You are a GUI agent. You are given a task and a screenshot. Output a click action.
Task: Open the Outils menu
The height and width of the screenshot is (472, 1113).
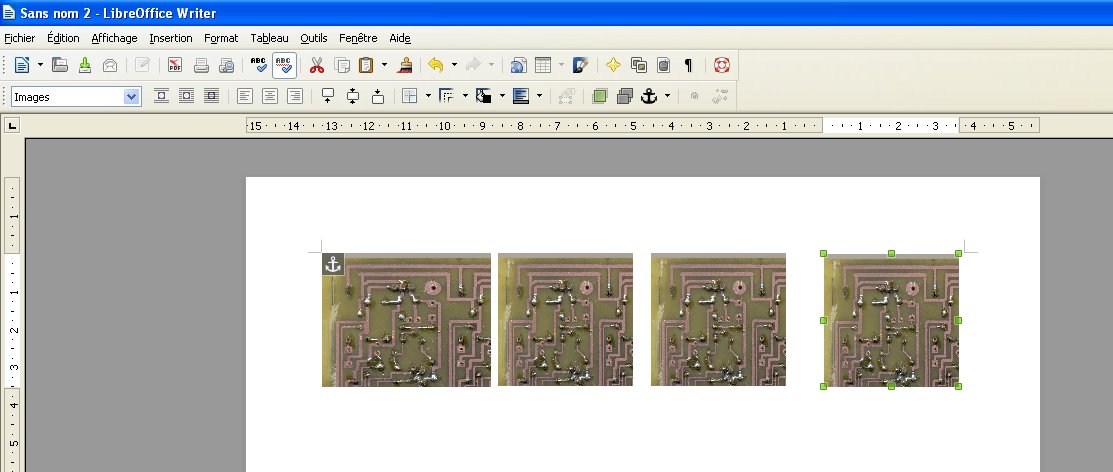[314, 38]
